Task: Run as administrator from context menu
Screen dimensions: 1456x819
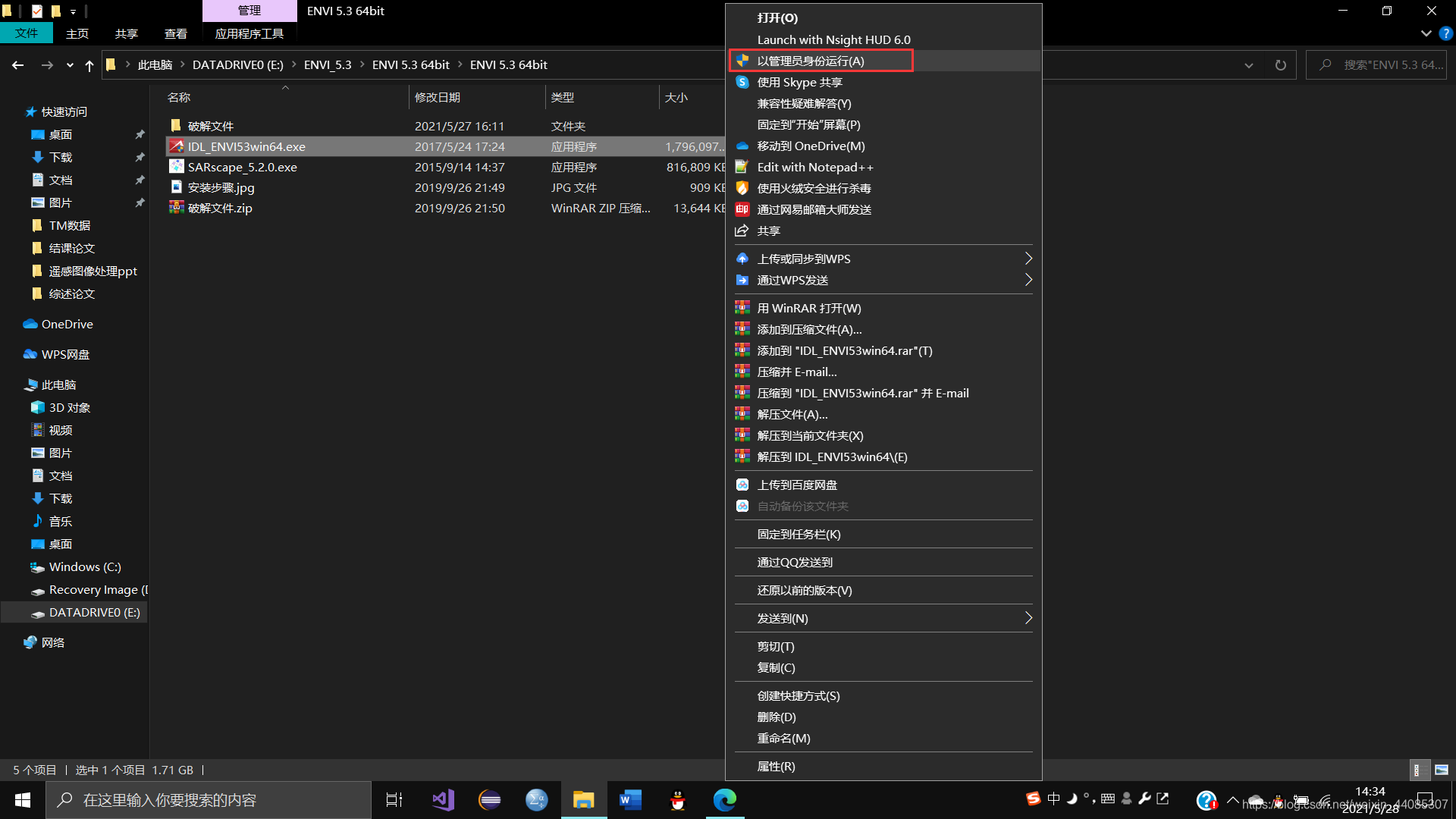Action: coord(811,61)
